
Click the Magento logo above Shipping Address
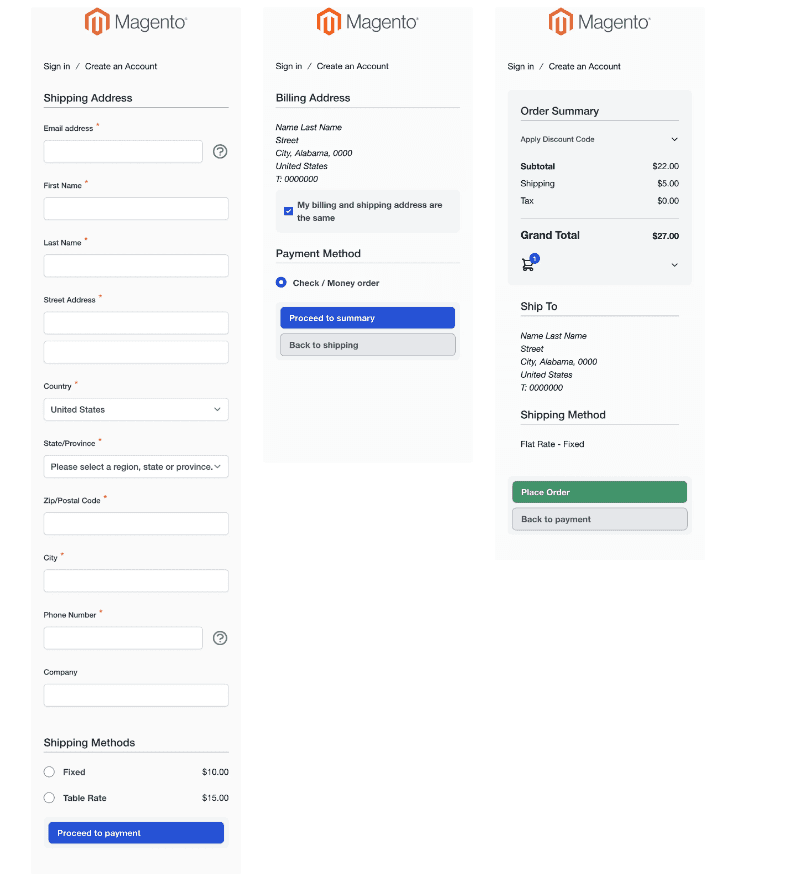(x=135, y=22)
